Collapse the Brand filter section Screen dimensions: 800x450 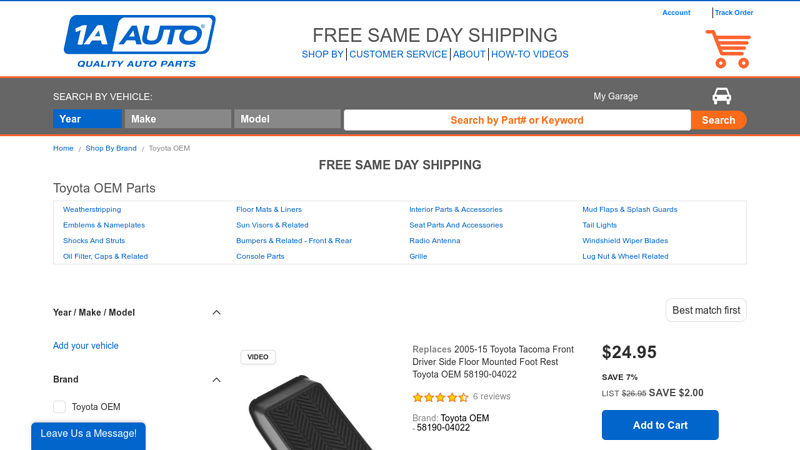[216, 379]
